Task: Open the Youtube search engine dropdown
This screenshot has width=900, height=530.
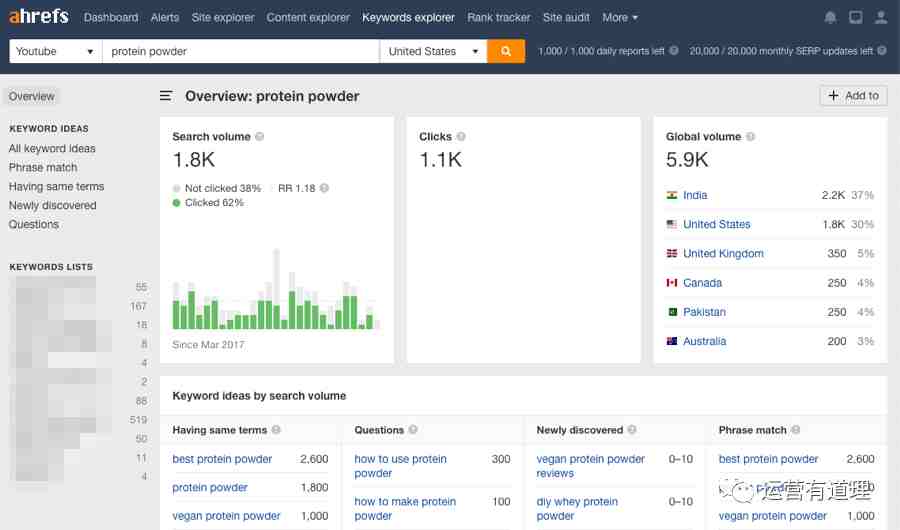Action: (55, 51)
